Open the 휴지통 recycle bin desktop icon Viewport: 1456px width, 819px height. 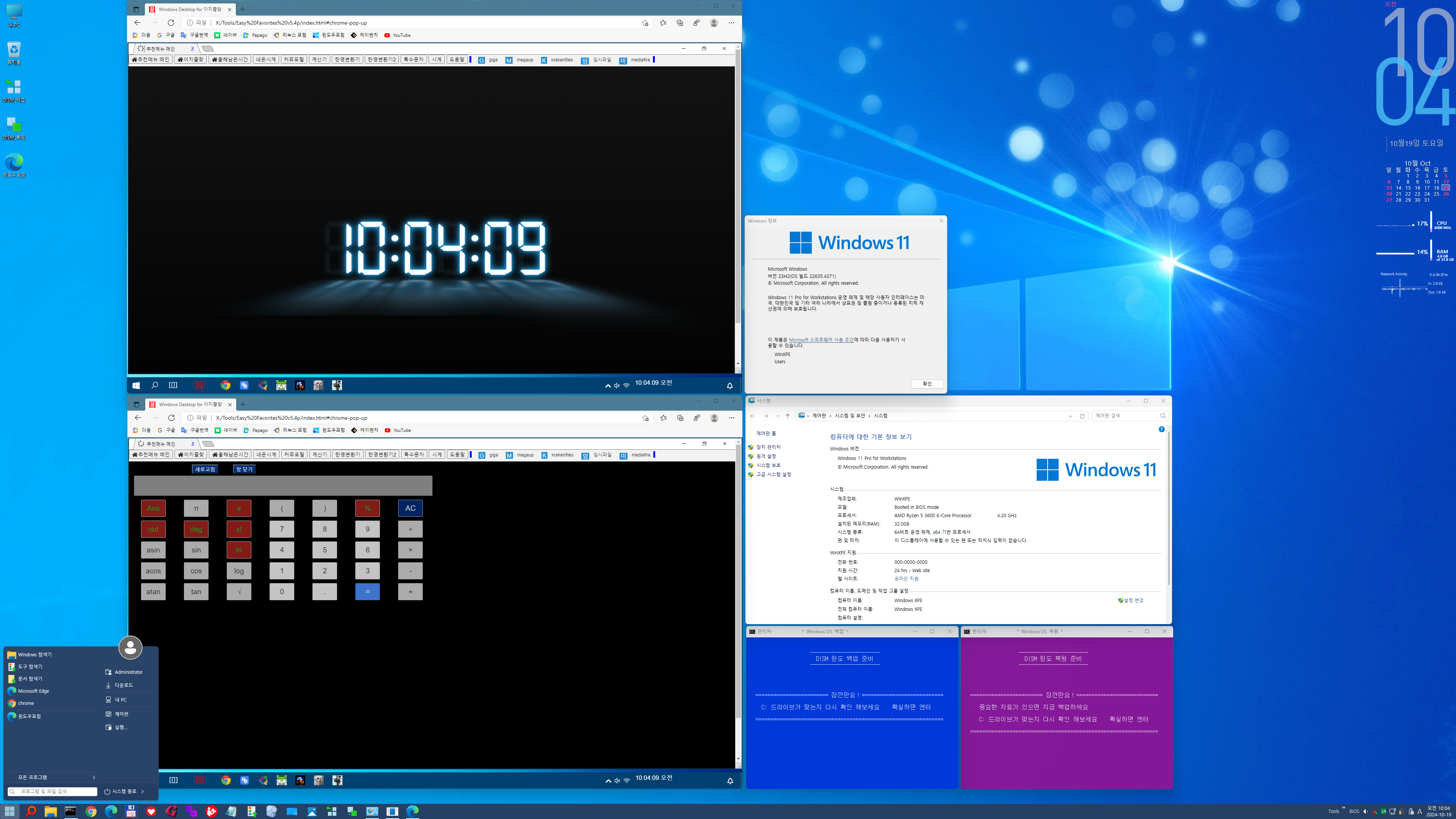14,53
